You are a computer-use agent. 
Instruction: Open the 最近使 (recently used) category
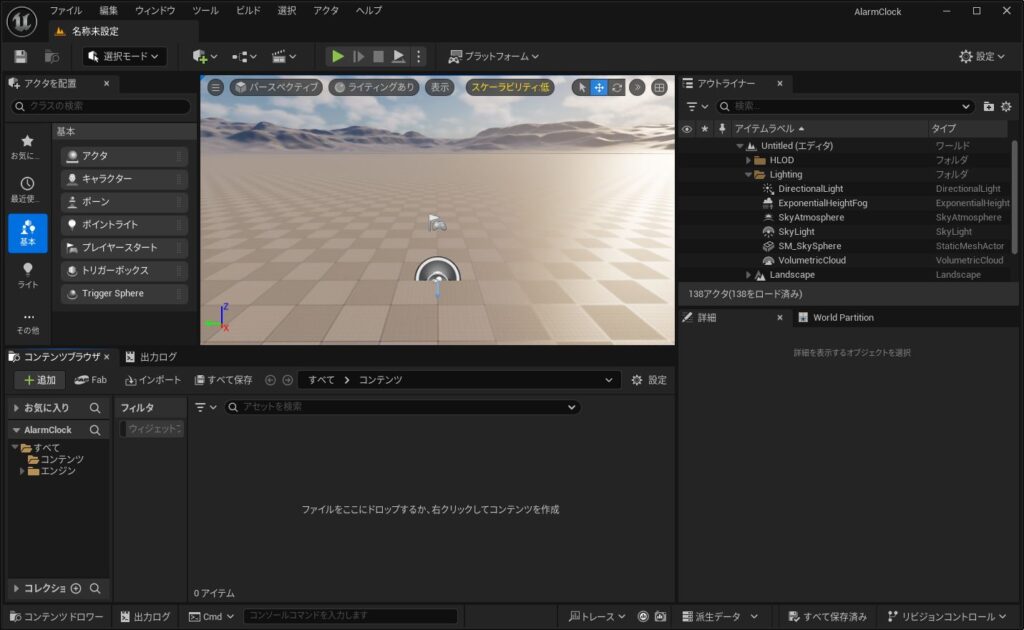27,189
